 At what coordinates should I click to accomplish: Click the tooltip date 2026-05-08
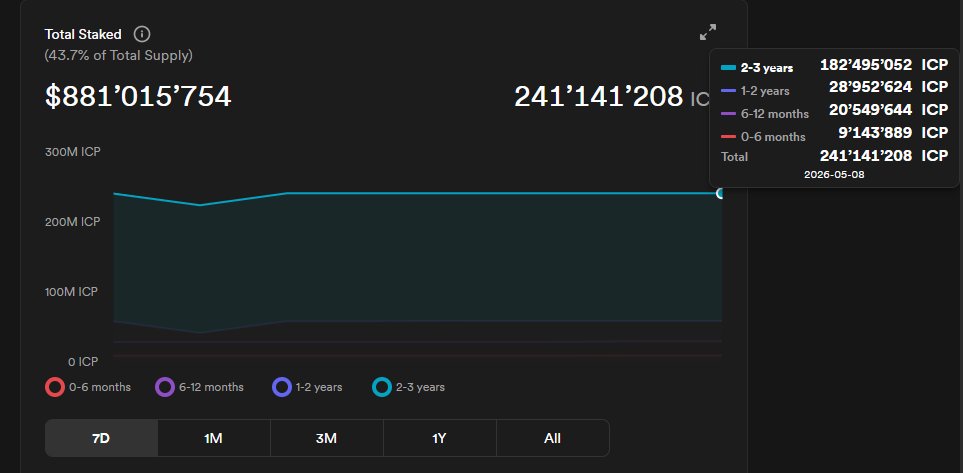[x=834, y=174]
